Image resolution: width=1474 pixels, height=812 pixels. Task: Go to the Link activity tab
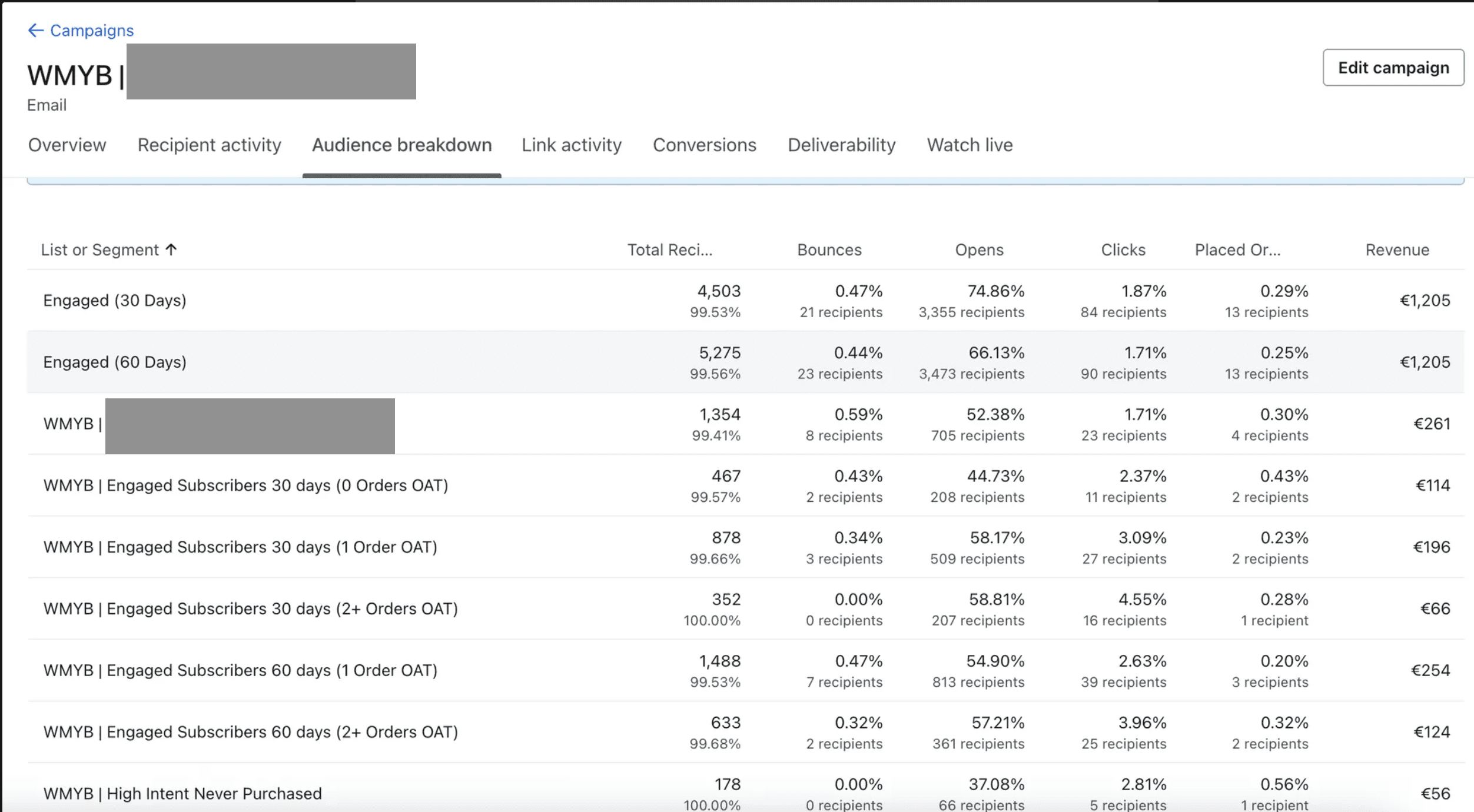tap(571, 145)
